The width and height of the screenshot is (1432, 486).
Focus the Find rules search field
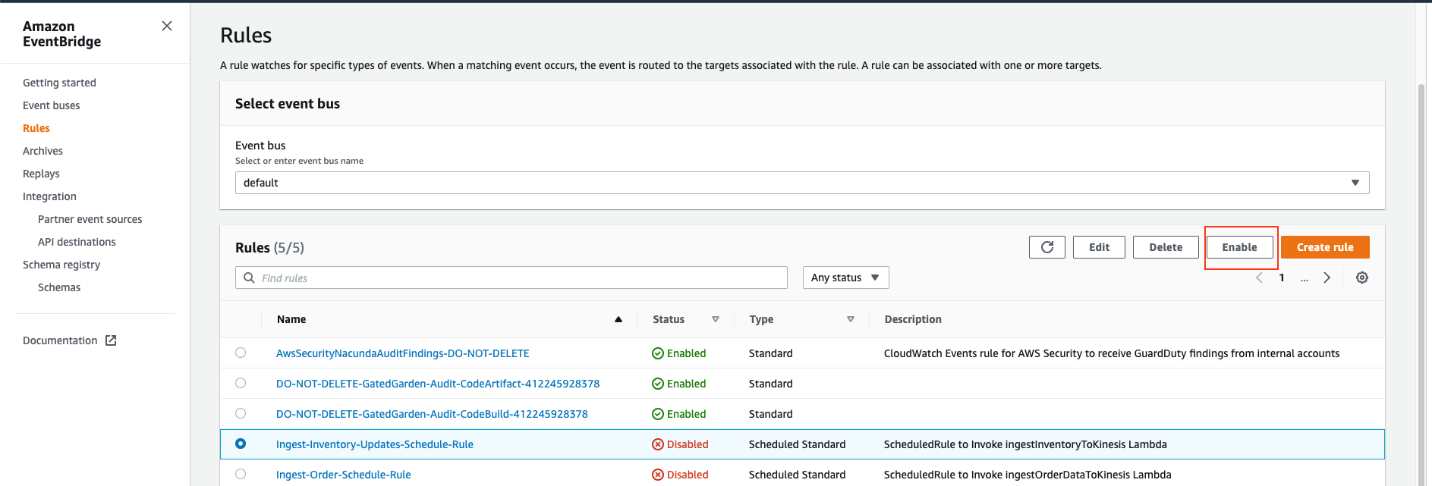click(x=511, y=277)
